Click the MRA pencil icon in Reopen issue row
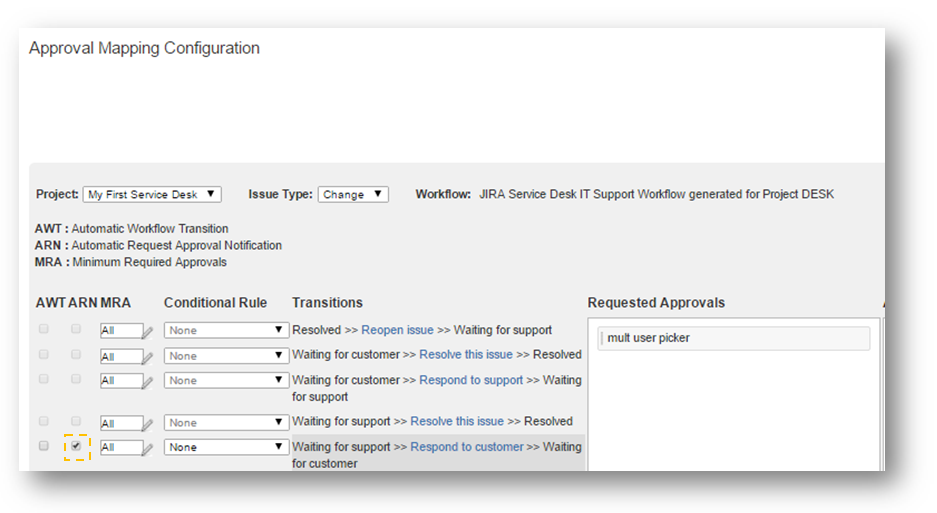The height and width of the screenshot is (513, 937). coord(148,332)
